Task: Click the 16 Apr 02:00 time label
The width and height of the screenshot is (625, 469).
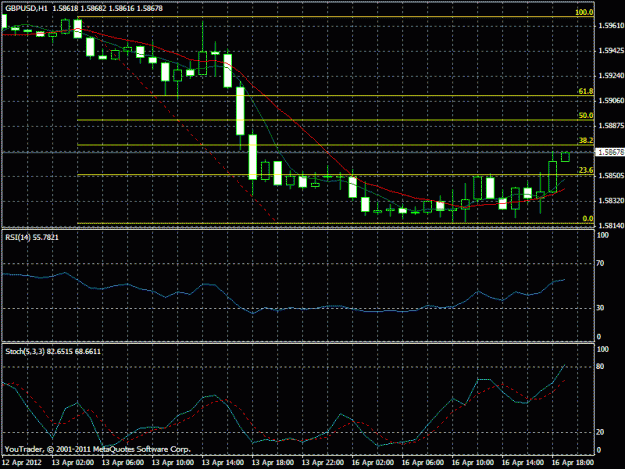Action: [373, 463]
